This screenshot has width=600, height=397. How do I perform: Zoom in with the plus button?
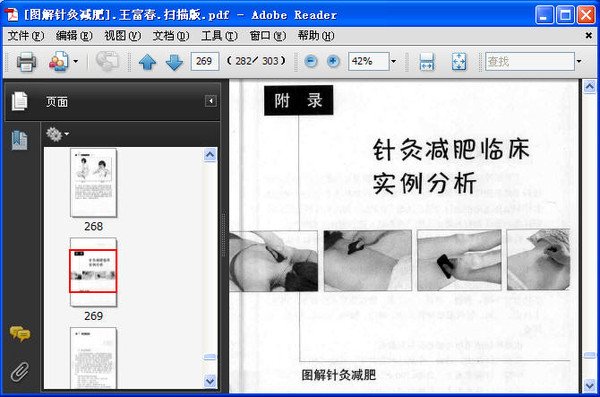click(333, 61)
